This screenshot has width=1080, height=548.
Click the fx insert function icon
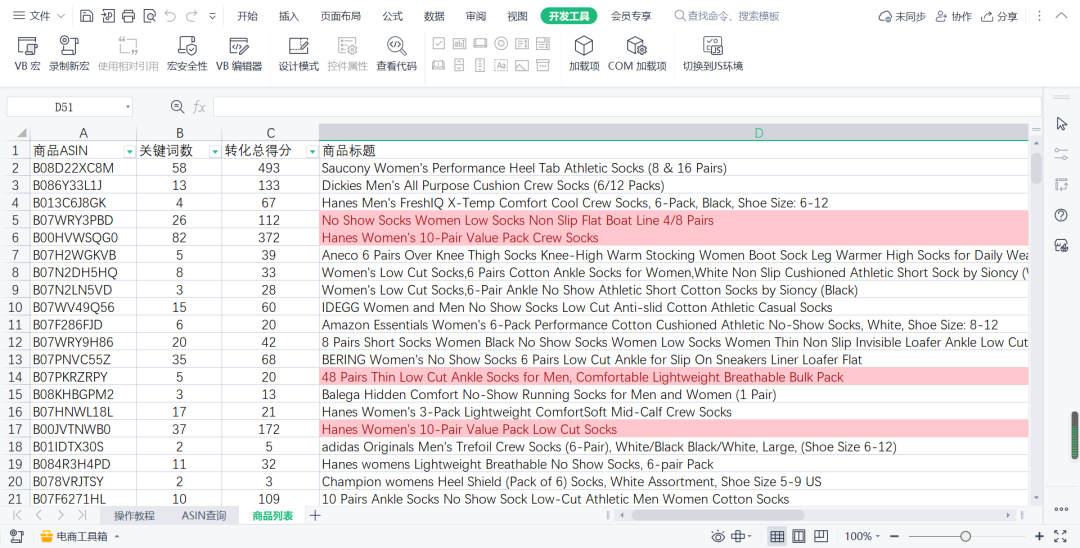[x=199, y=107]
